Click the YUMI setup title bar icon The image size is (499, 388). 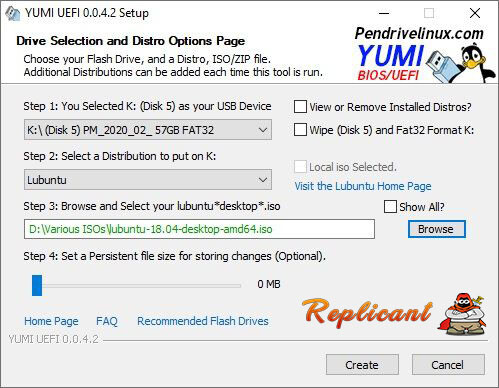pos(12,13)
